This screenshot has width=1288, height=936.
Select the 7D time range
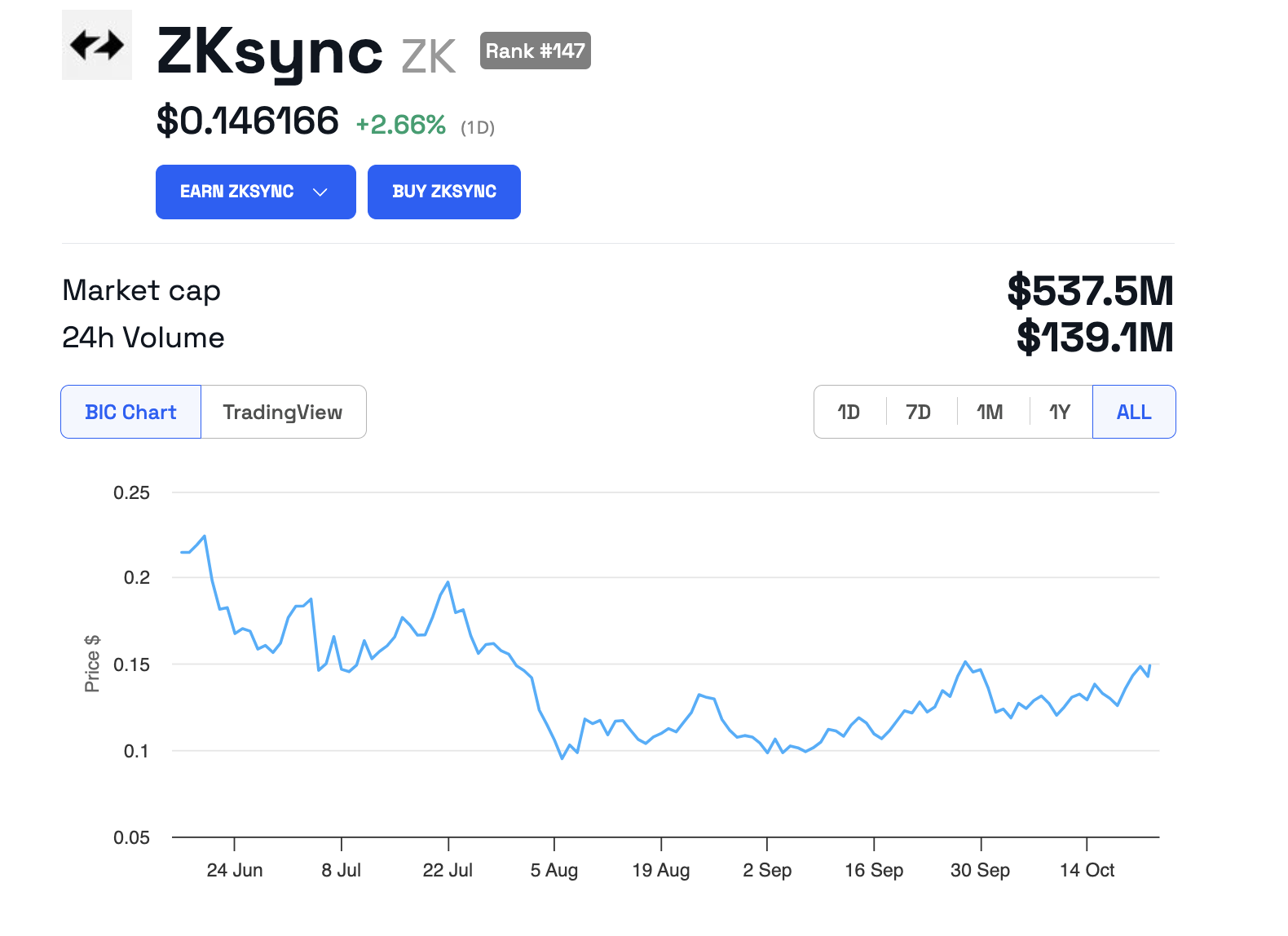tap(919, 413)
